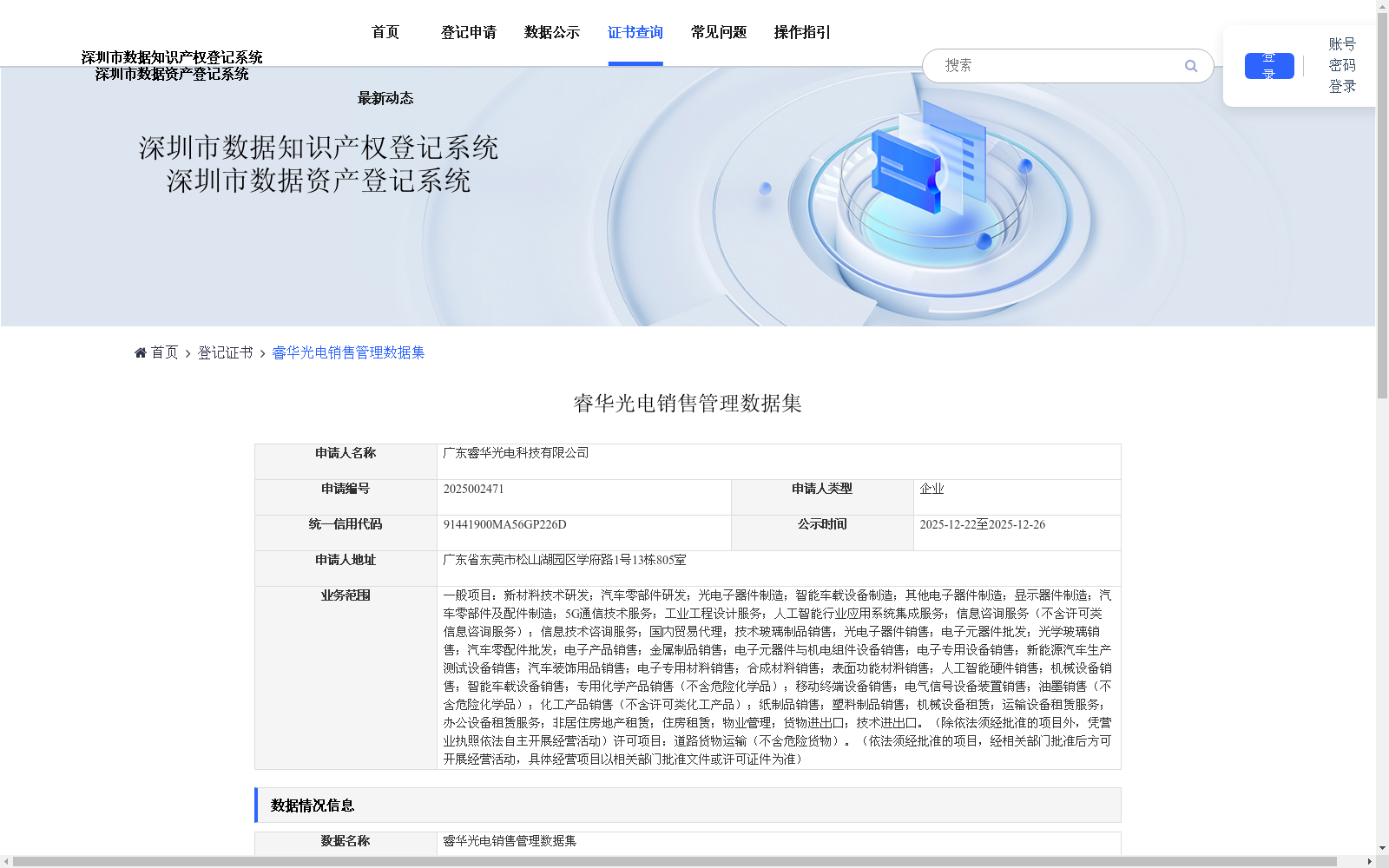Screen dimensions: 1389x868
Task: Focus the 搜索 input field
Action: tap(1059, 66)
